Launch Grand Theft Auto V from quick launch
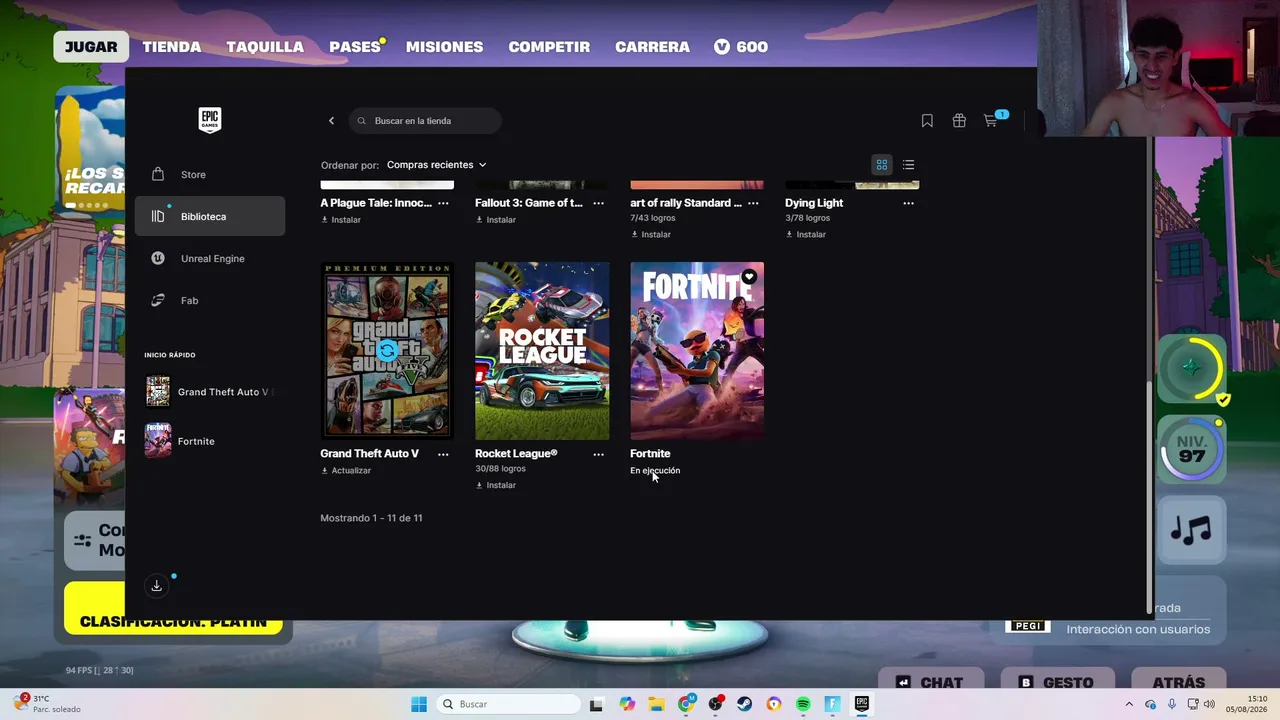 tap(210, 392)
